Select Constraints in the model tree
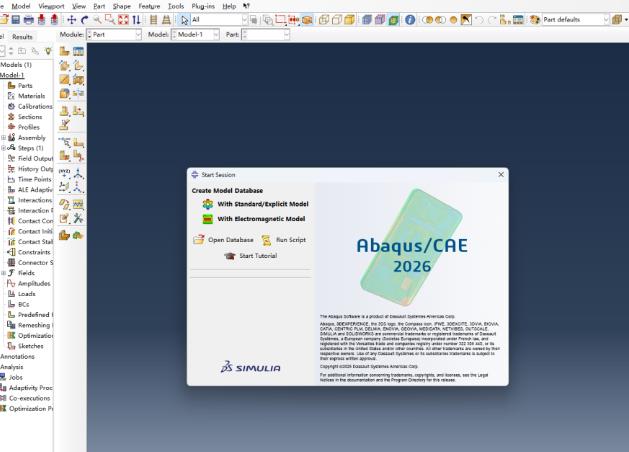The height and width of the screenshot is (452, 629). [34, 252]
